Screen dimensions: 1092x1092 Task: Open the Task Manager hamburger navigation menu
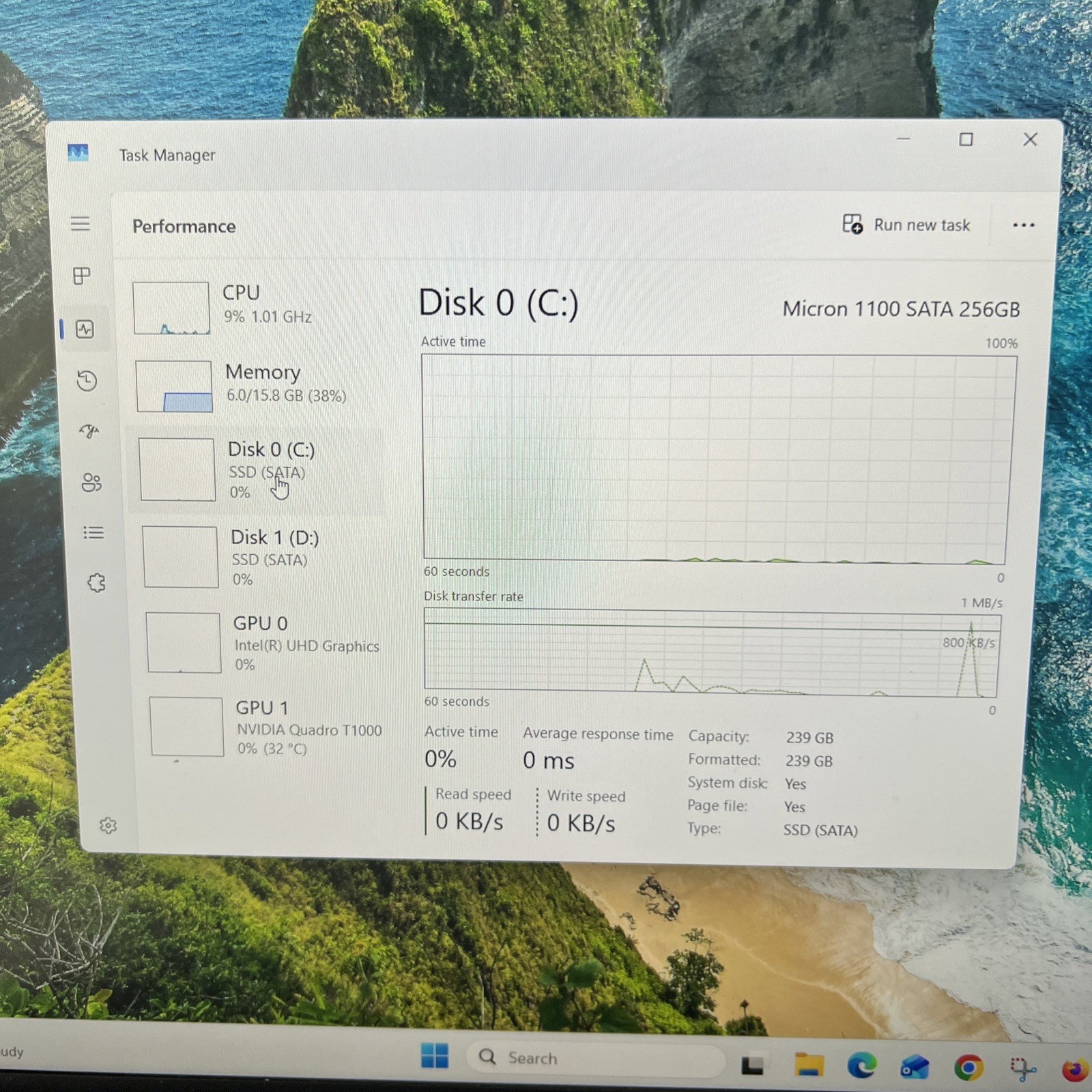(80, 224)
